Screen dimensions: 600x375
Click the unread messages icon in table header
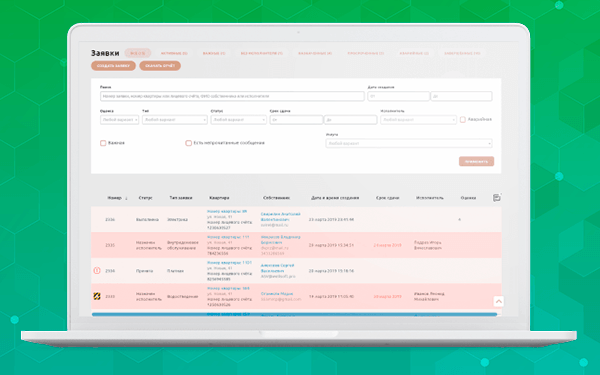[496, 197]
